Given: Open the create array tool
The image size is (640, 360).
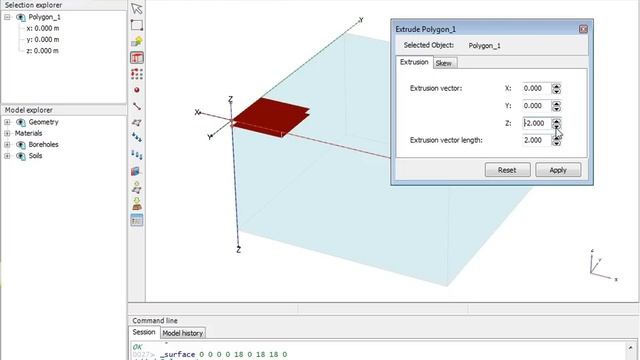Looking at the screenshot, I should (x=137, y=74).
